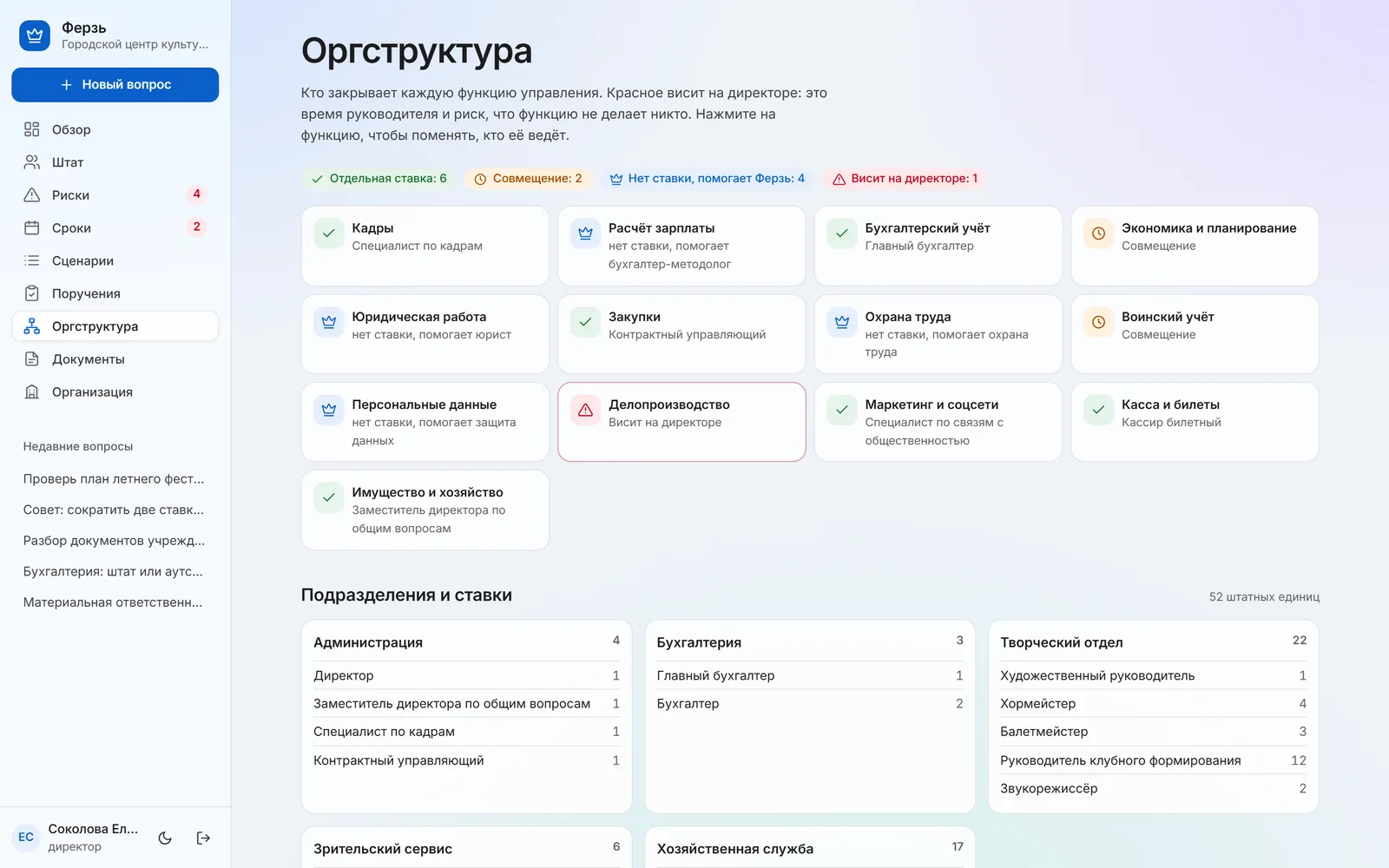Click the Штат people icon
The image size is (1389, 868).
point(32,162)
